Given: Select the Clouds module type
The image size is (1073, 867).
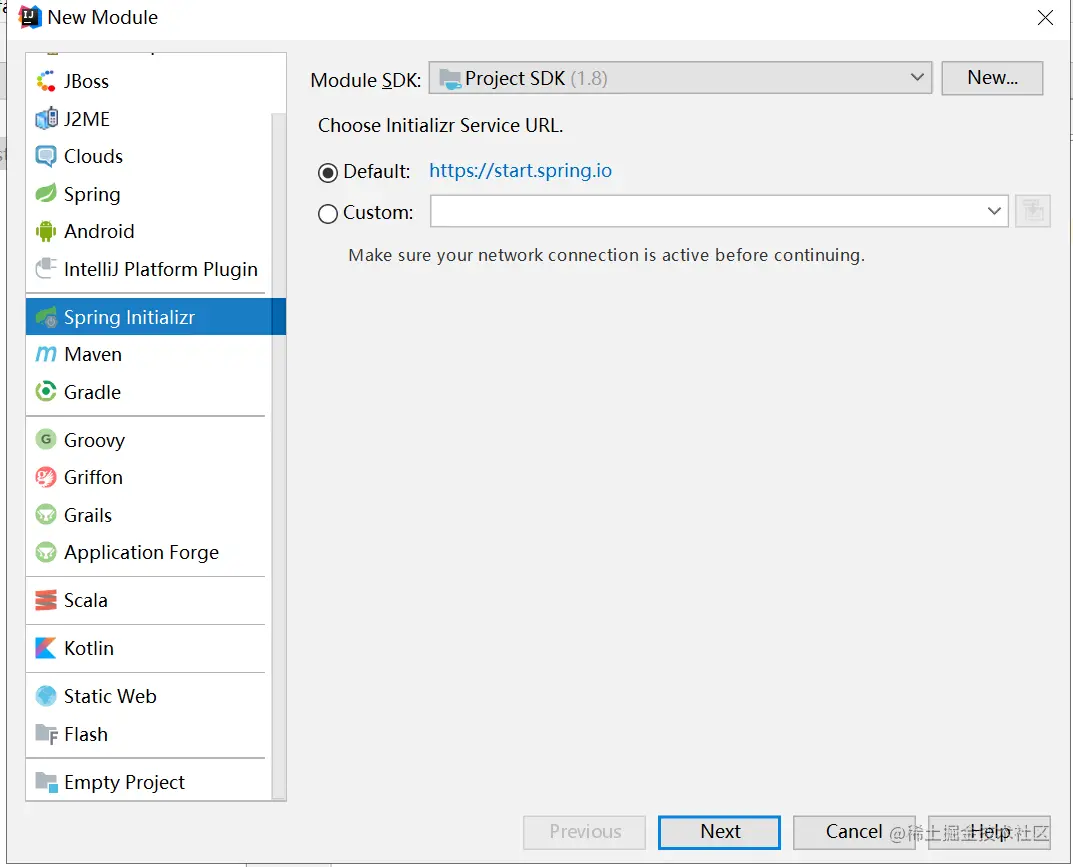Looking at the screenshot, I should click(x=148, y=156).
